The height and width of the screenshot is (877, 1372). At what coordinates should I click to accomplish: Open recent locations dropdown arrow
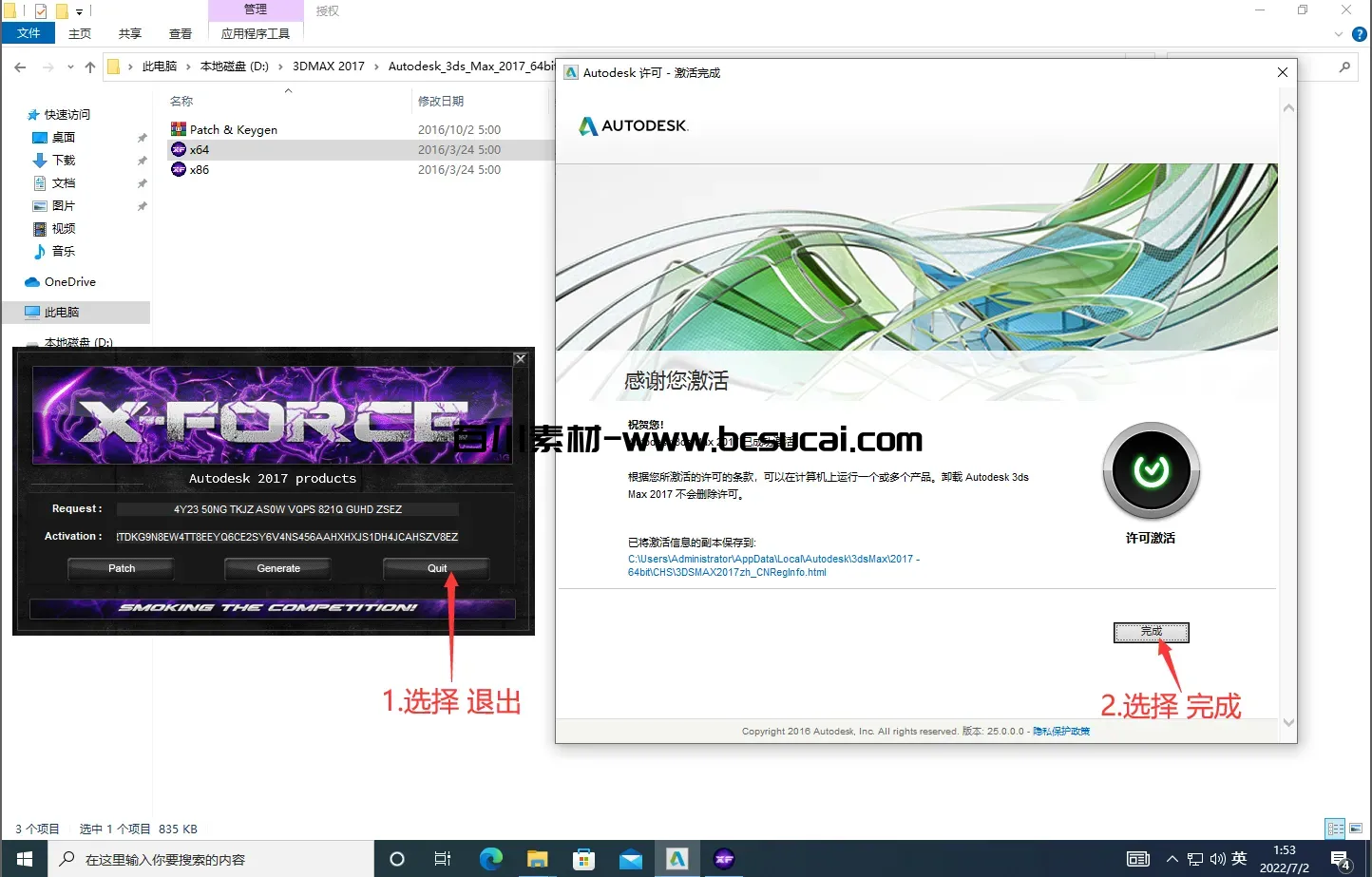[70, 67]
